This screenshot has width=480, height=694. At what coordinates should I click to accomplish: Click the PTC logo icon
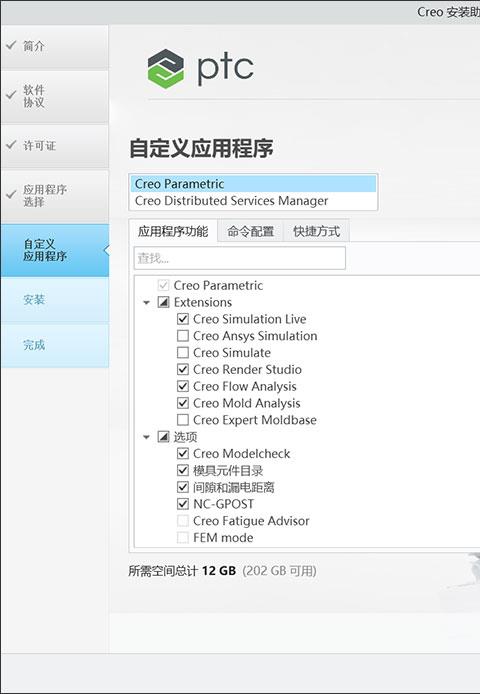(x=165, y=69)
